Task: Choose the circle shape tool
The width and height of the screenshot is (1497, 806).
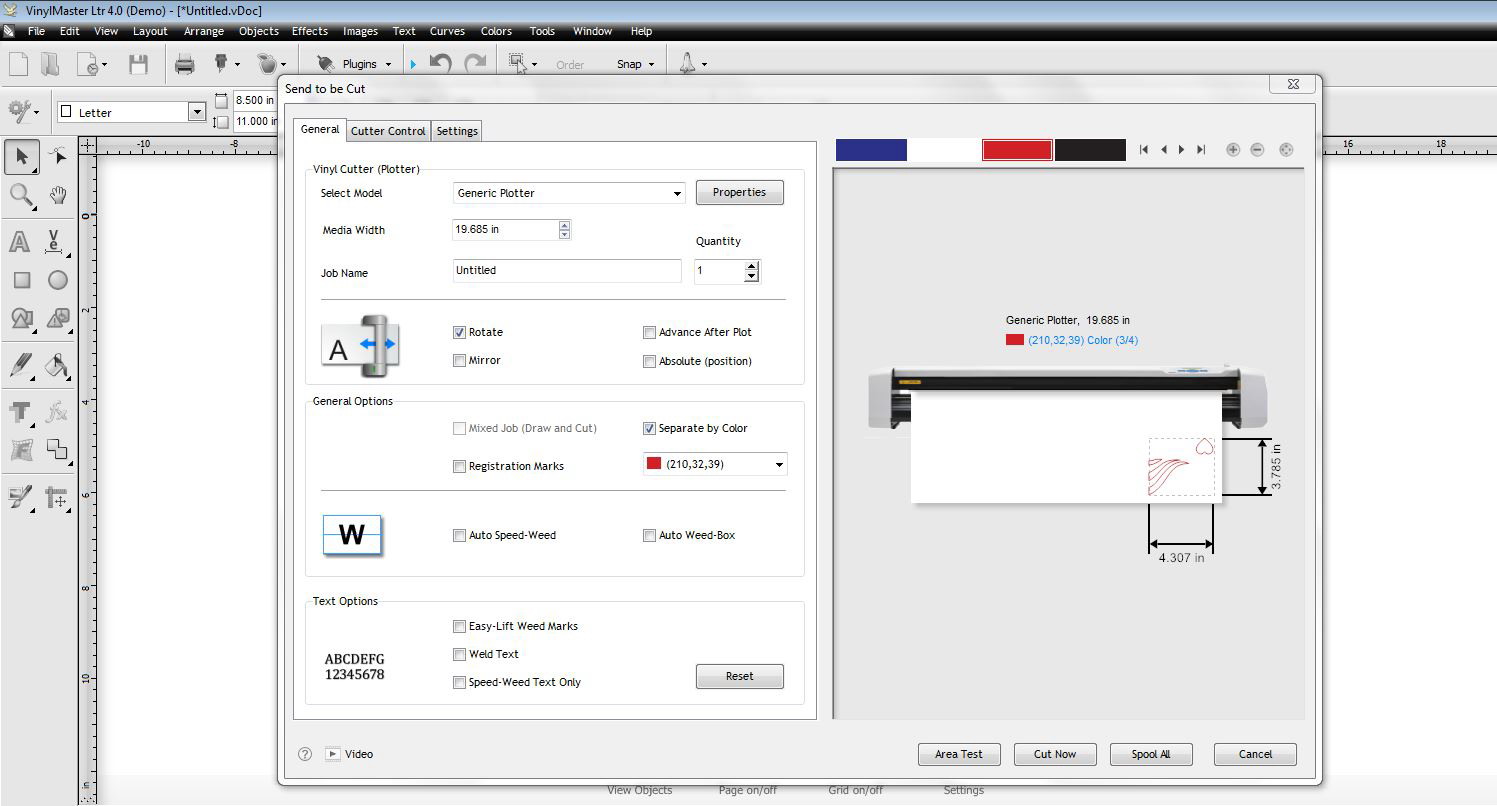Action: click(58, 280)
